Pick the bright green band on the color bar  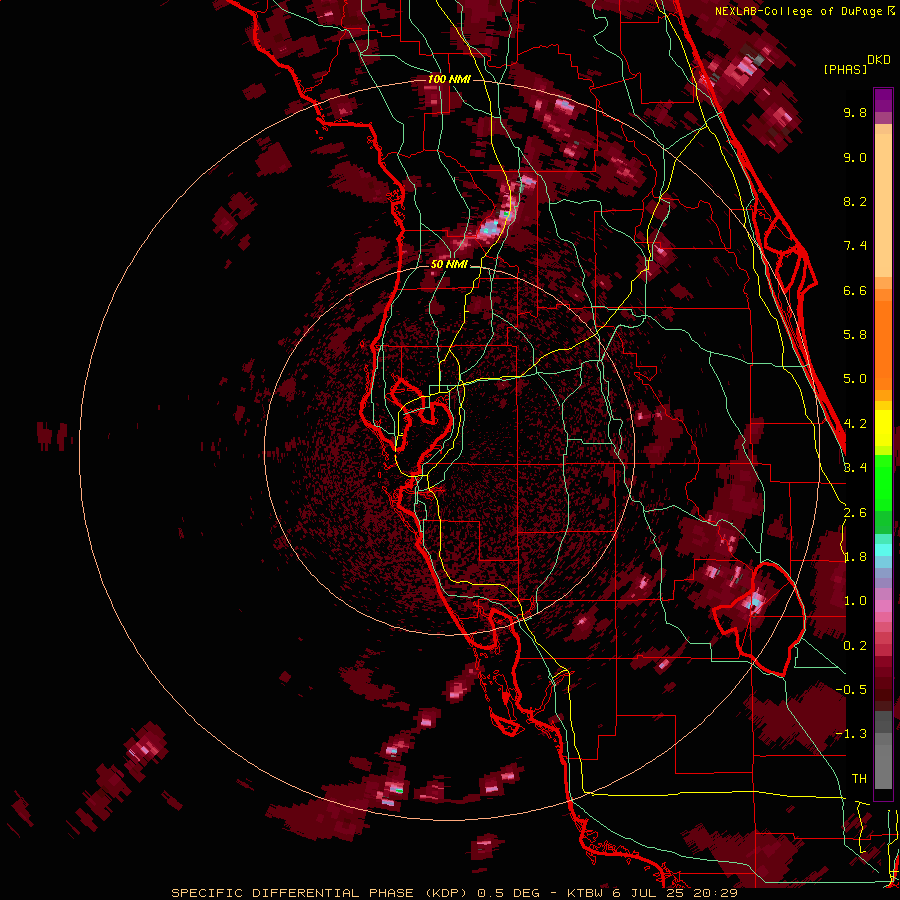pyautogui.click(x=883, y=481)
